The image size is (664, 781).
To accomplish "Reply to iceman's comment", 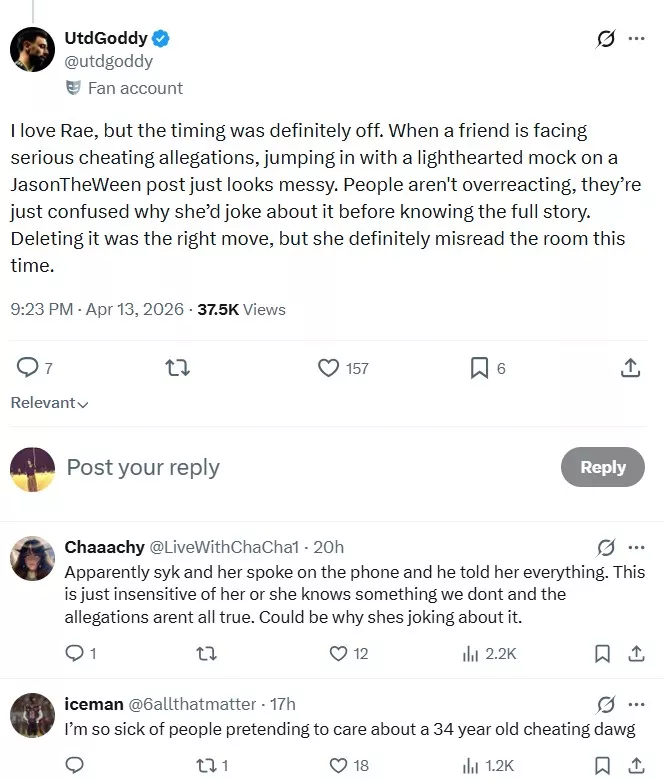I will tap(74, 765).
